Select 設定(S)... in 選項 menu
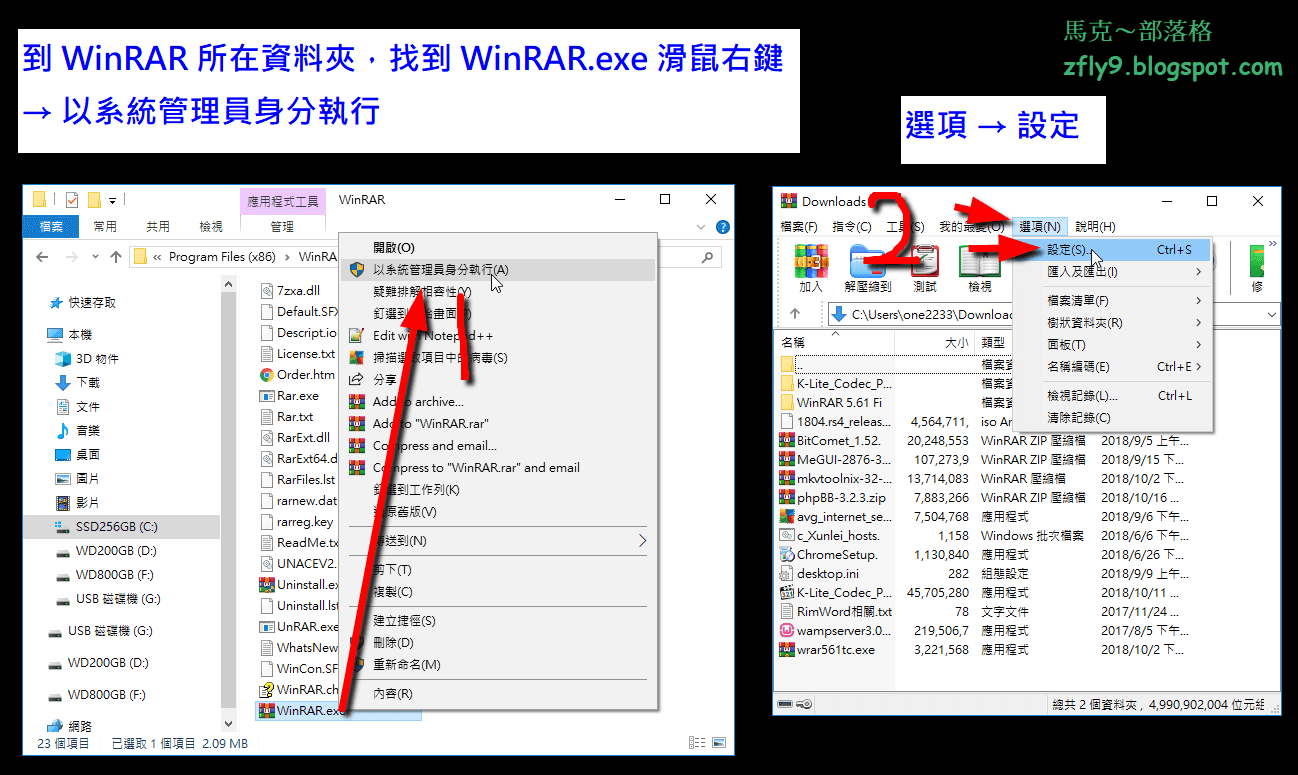This screenshot has height=775, width=1298. click(1113, 250)
